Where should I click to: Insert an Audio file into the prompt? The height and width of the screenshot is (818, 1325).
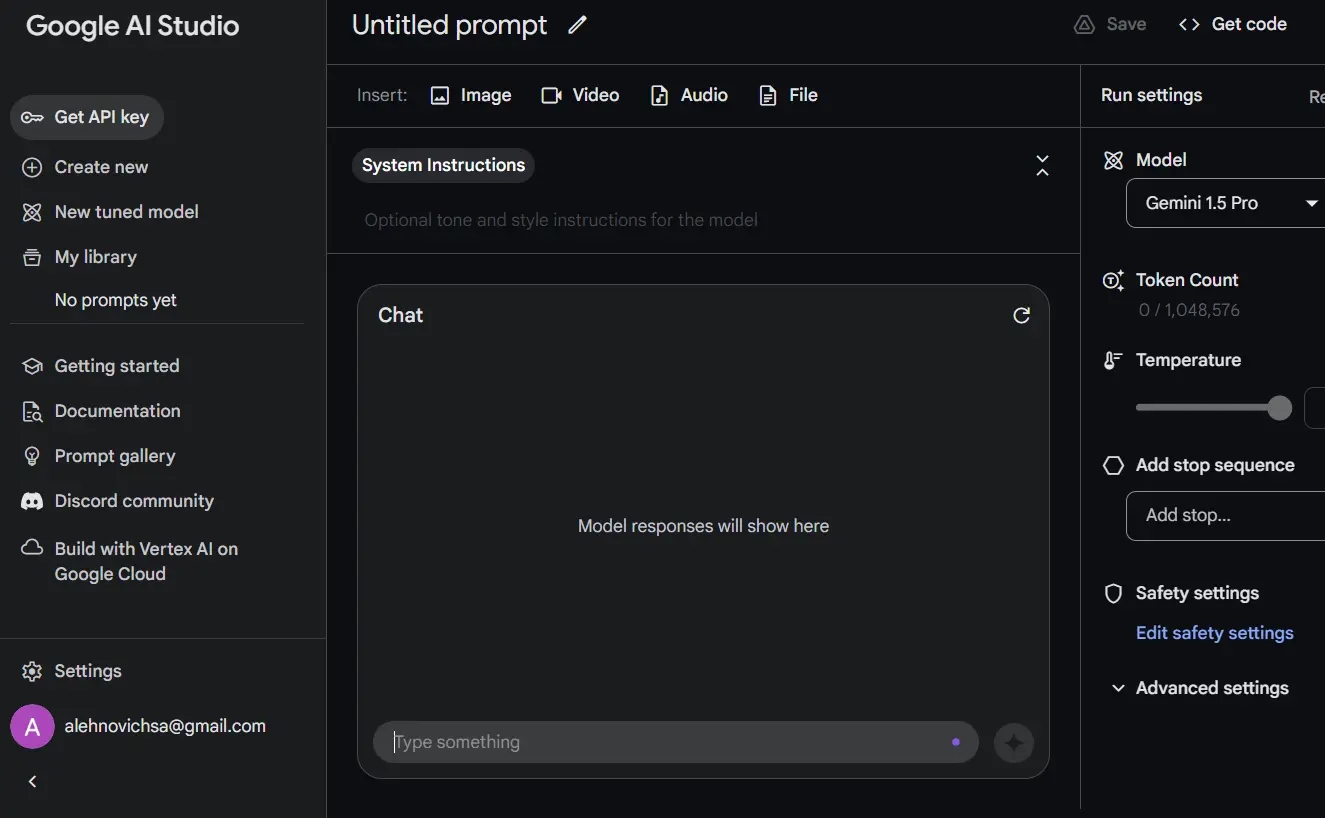[689, 95]
